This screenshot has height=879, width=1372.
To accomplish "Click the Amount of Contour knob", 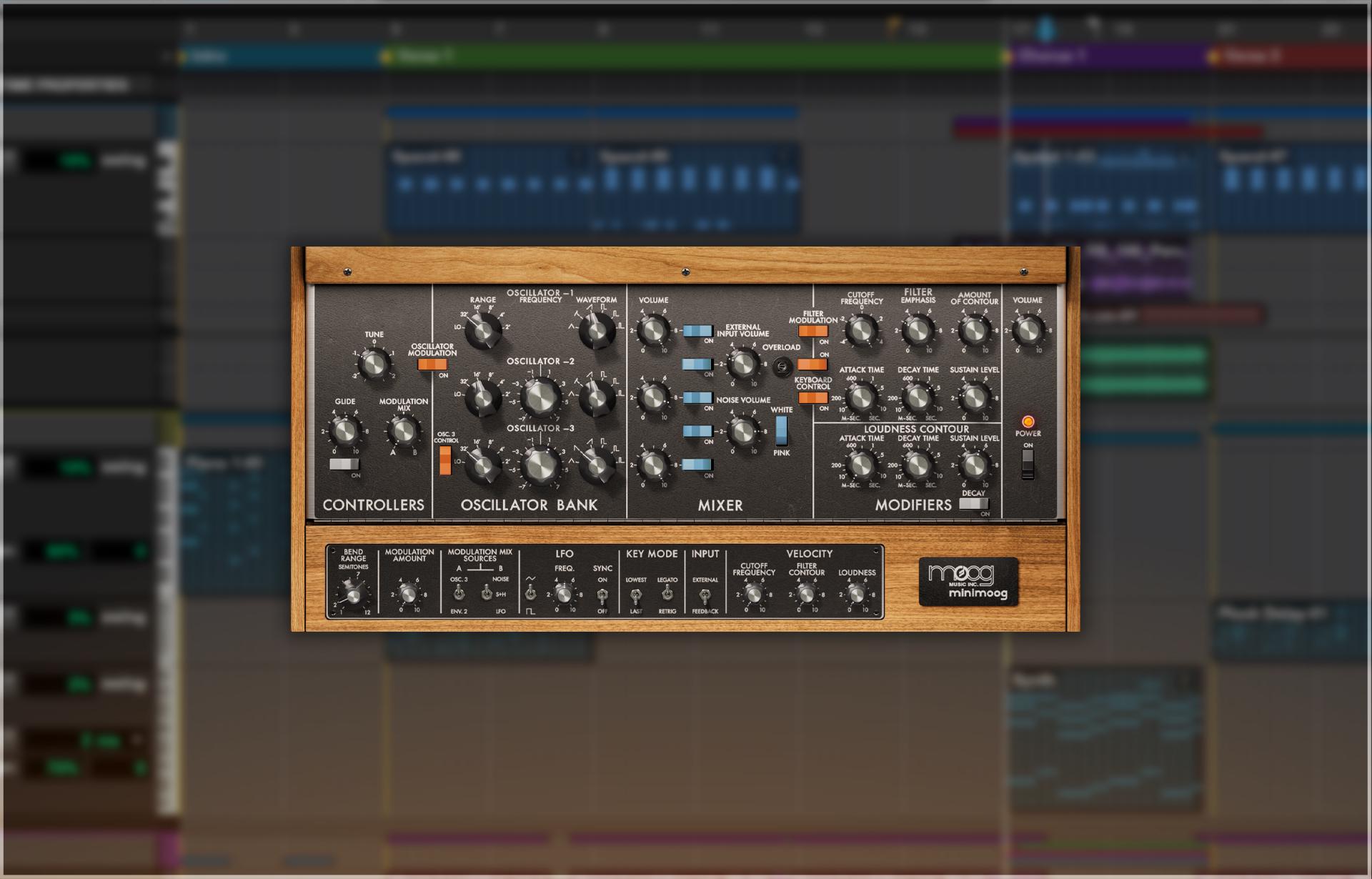I will point(973,331).
